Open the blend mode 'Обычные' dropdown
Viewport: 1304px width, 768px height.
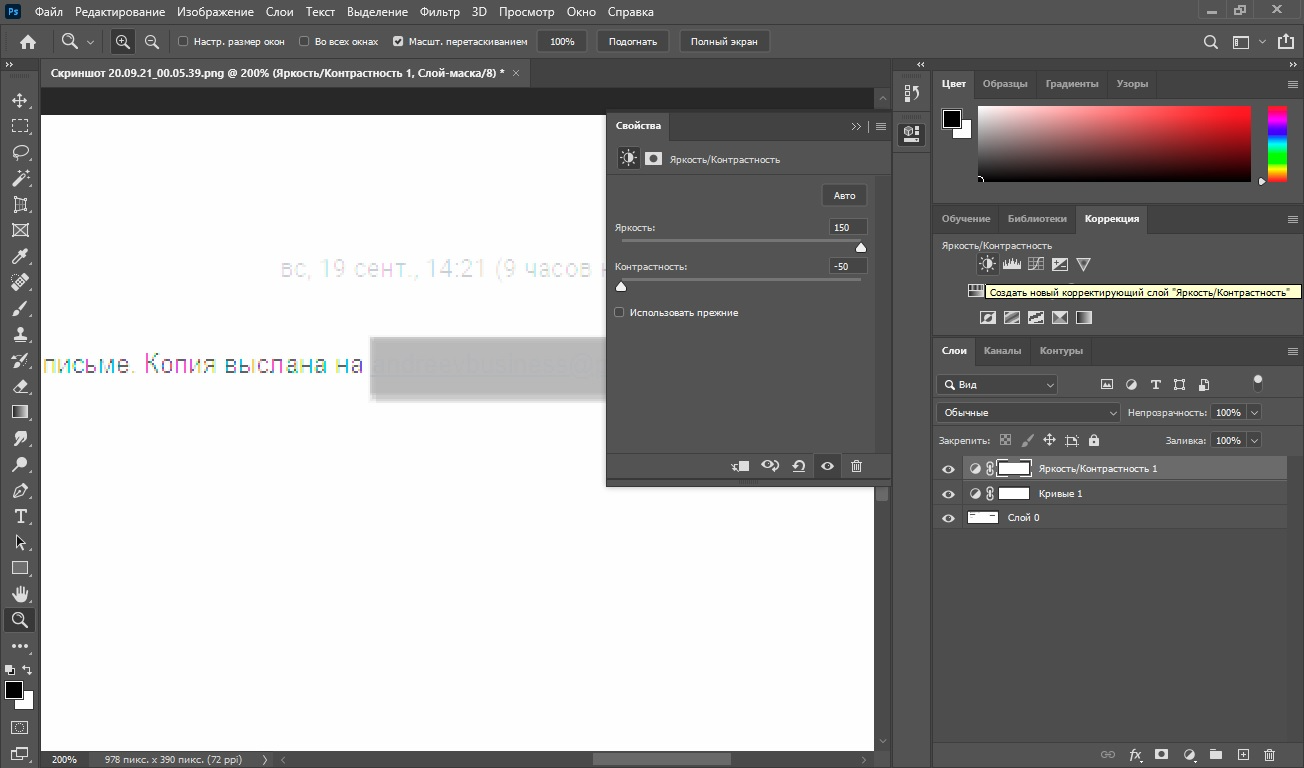click(x=1028, y=412)
